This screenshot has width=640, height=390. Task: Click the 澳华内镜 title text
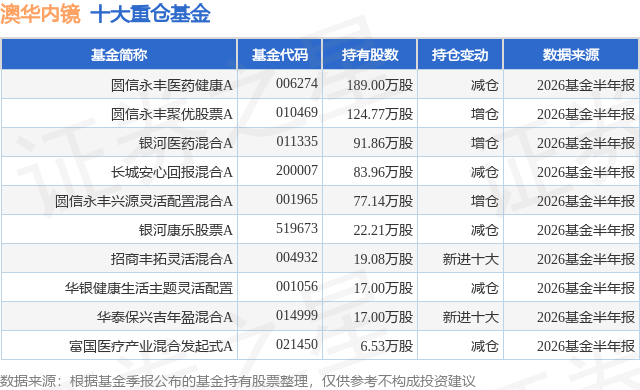(x=40, y=14)
